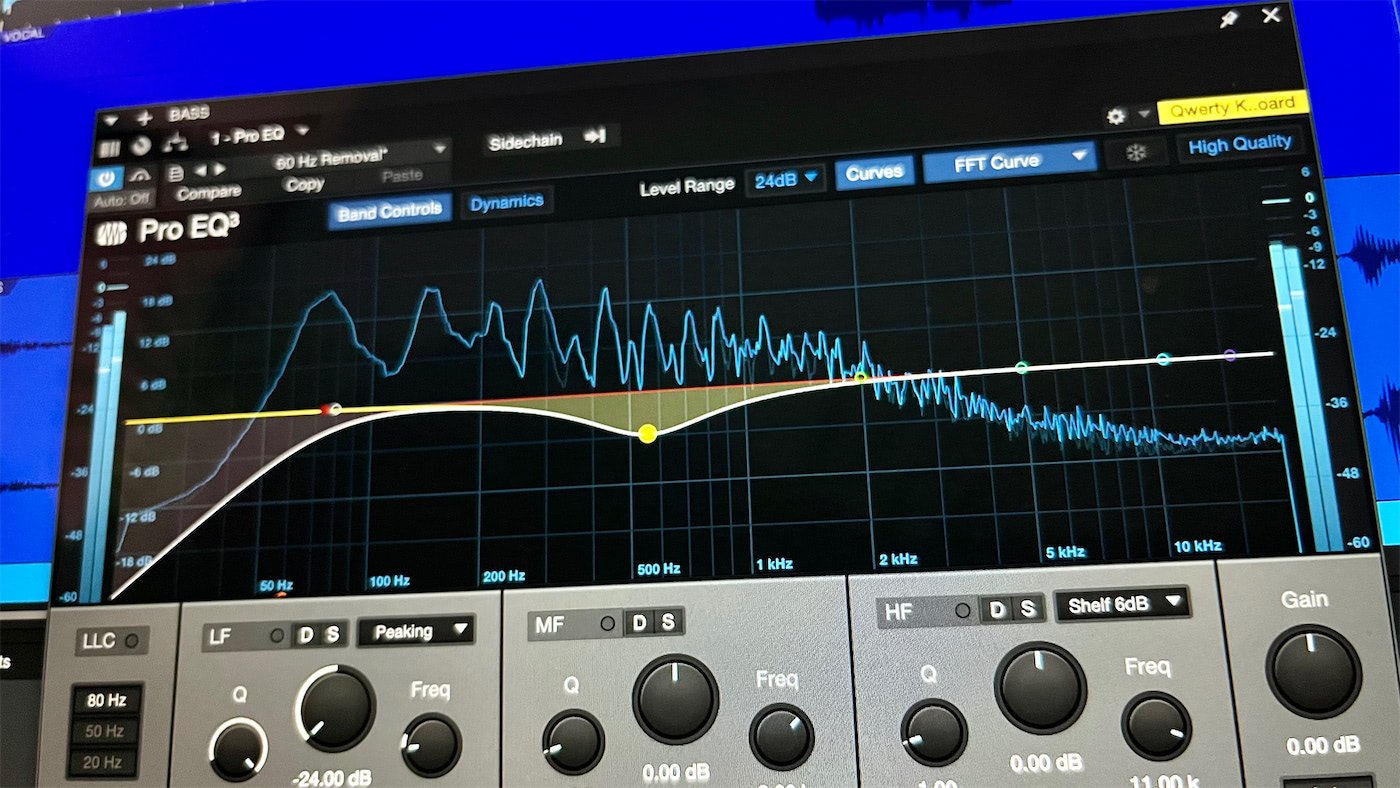The width and height of the screenshot is (1400, 788).
Task: Open the FFT Curve dropdown
Action: click(1009, 162)
